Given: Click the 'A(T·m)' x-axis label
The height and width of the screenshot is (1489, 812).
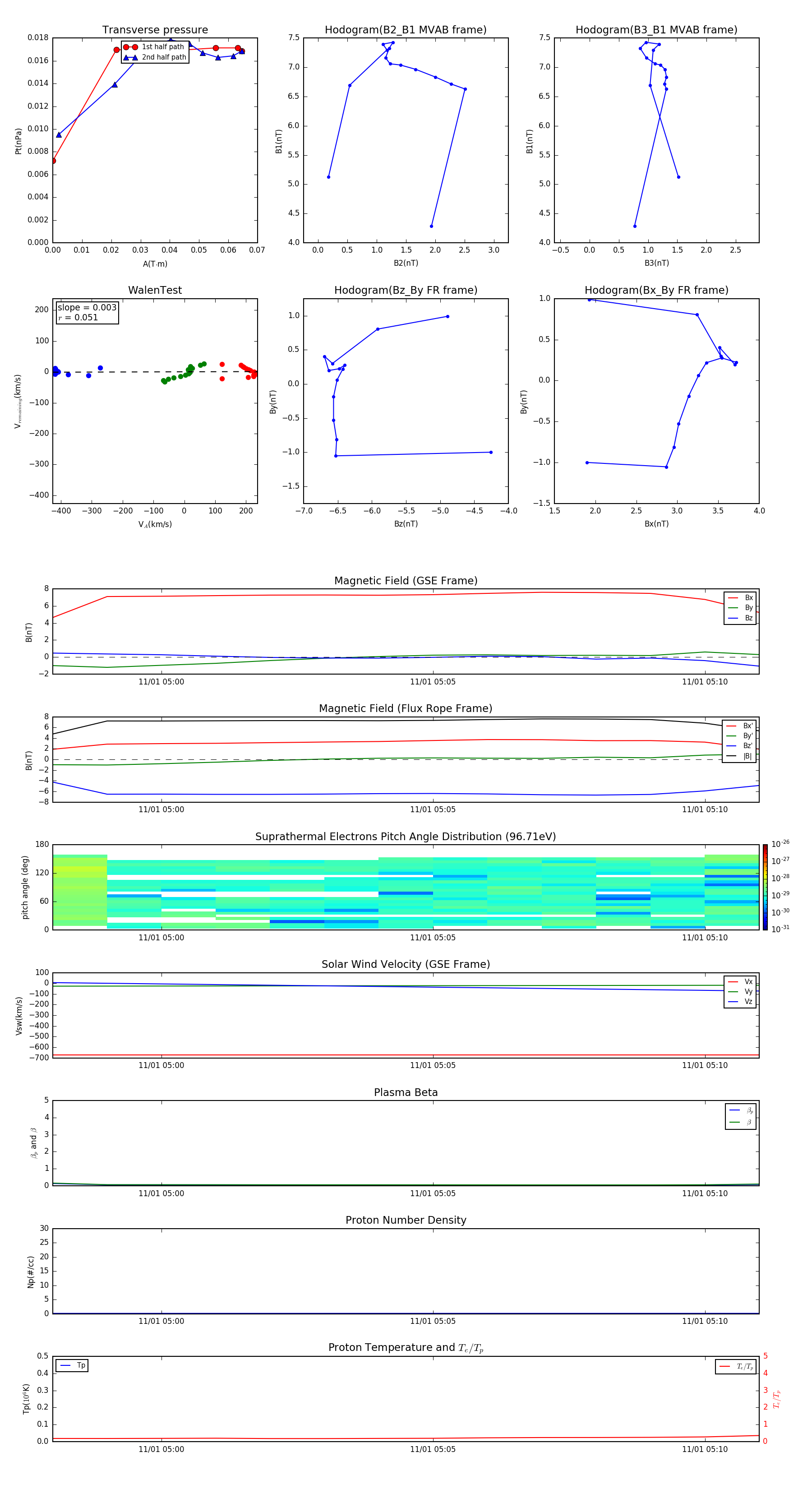Looking at the screenshot, I should 155,264.
